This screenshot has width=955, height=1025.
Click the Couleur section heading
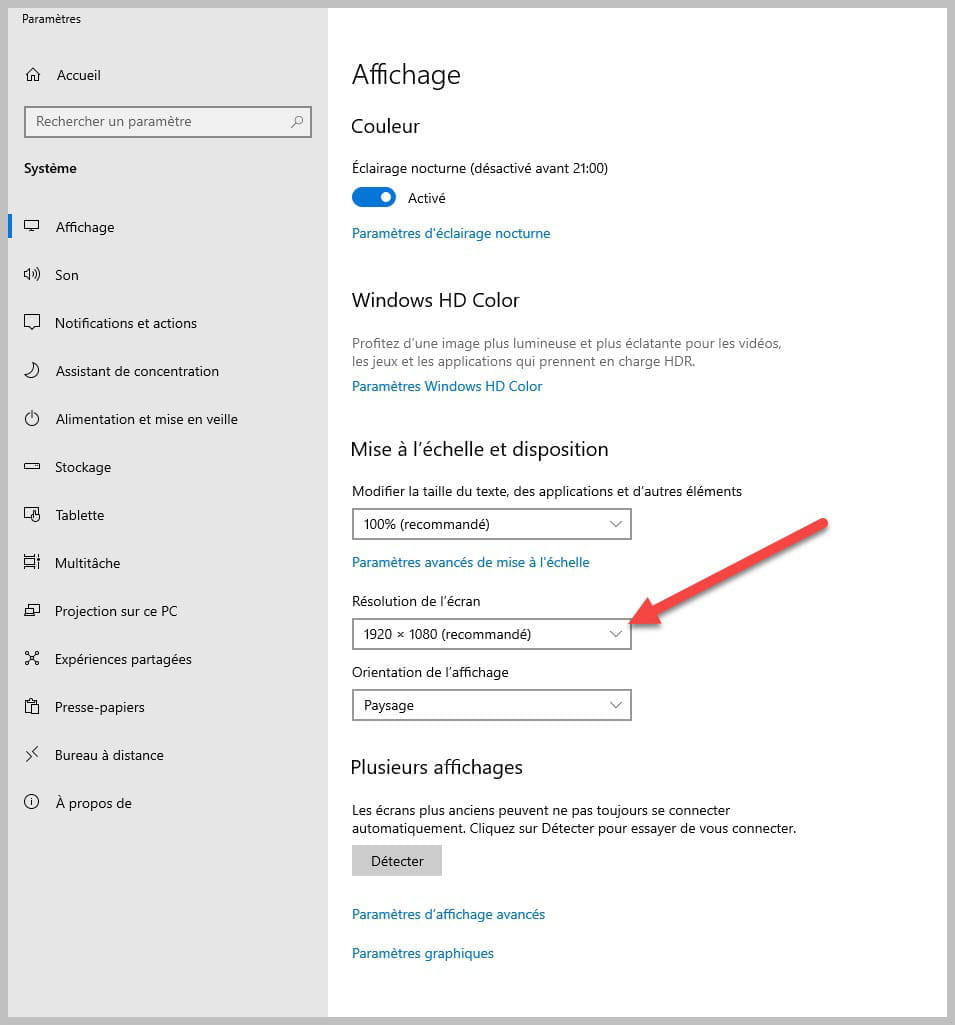[x=386, y=126]
